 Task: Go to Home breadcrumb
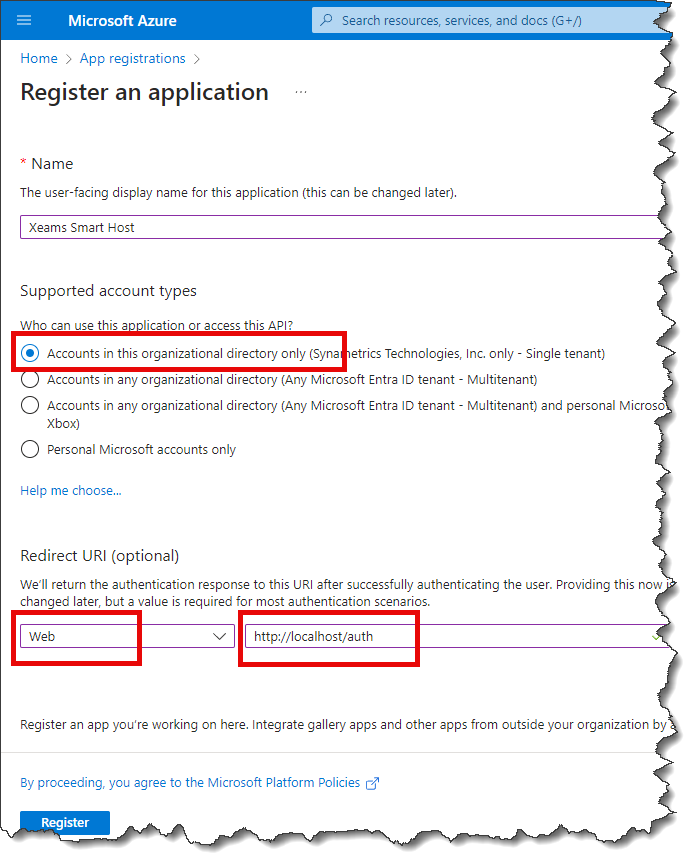point(39,59)
